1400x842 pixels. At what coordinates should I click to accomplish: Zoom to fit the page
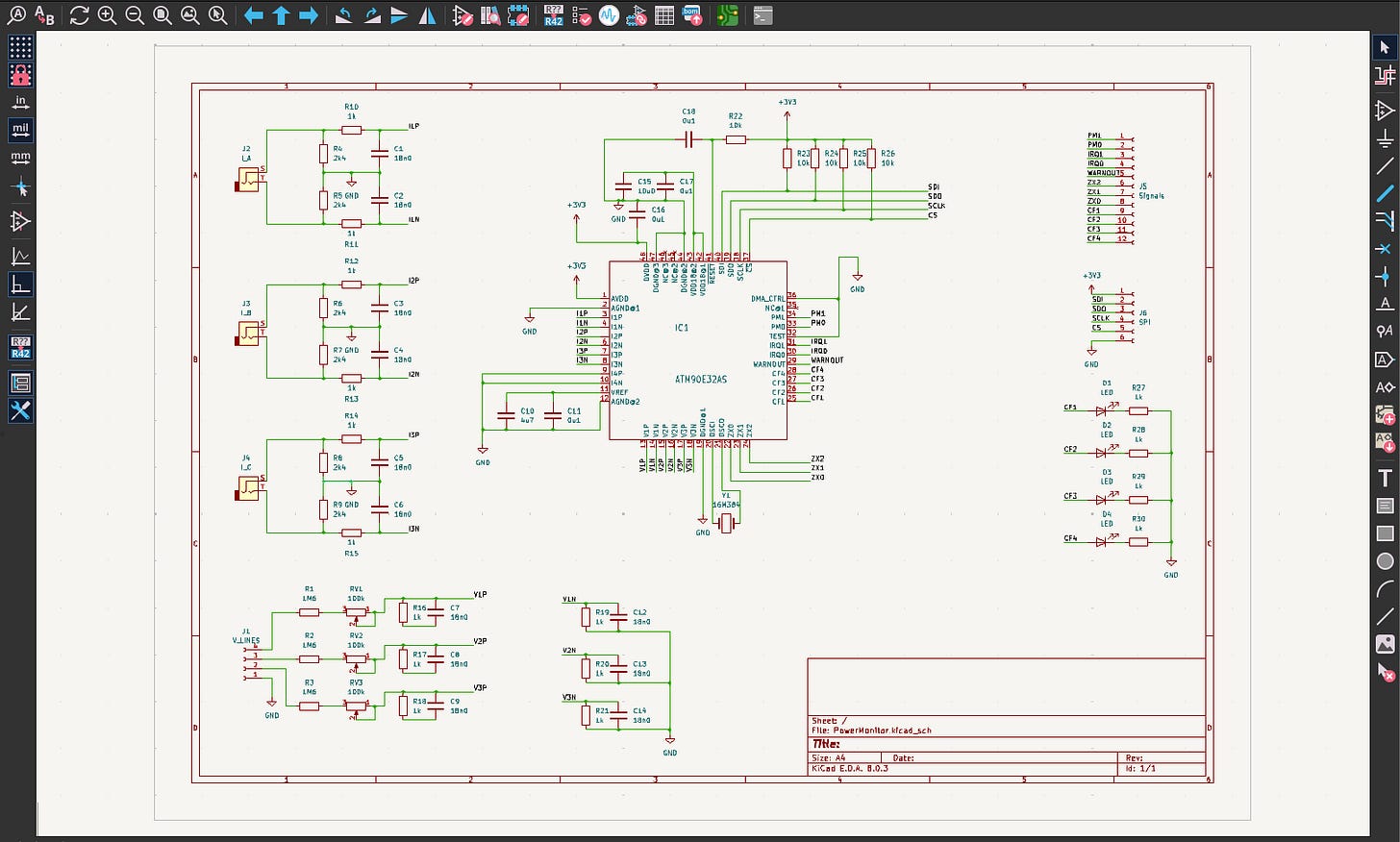[162, 15]
